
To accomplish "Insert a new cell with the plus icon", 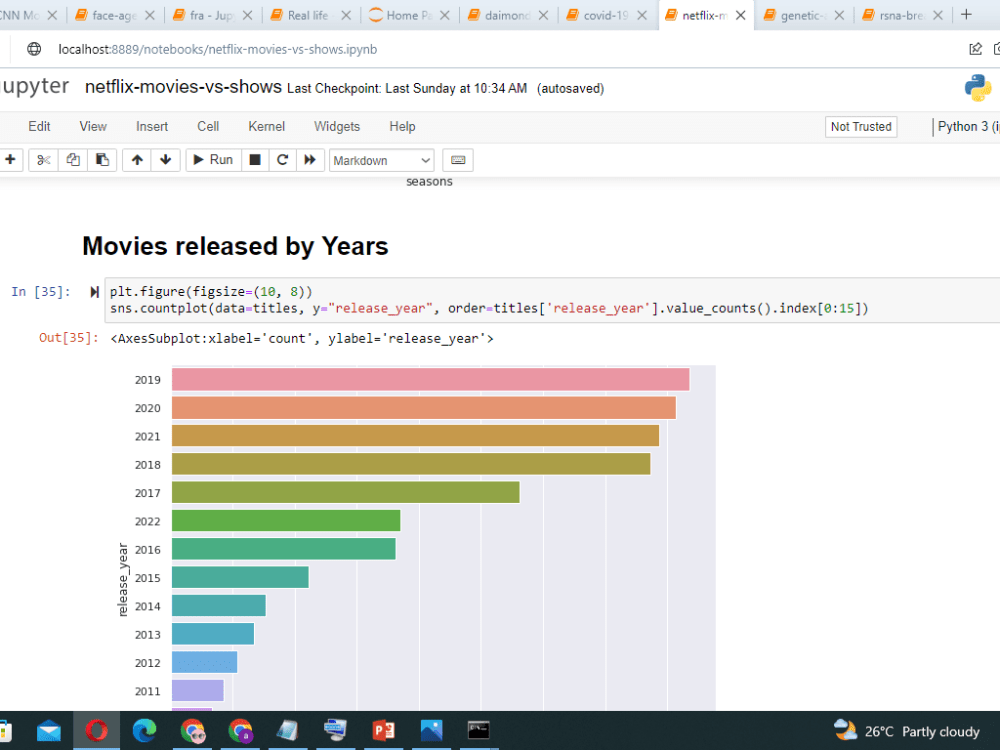I will [10, 160].
